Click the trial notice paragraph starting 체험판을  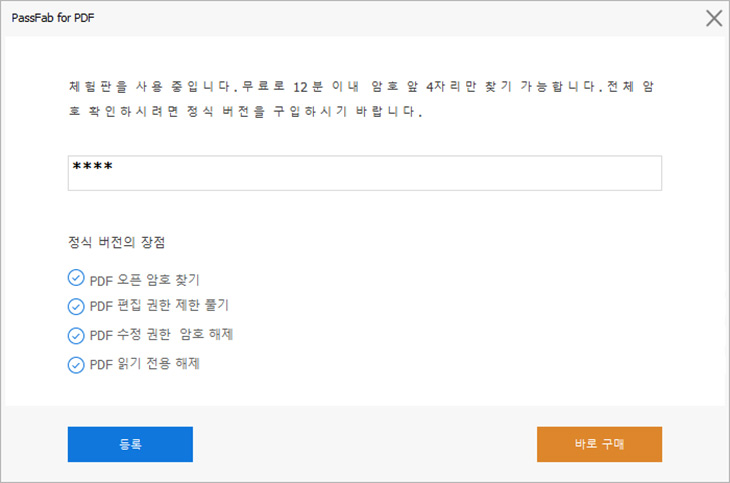[x=361, y=99]
